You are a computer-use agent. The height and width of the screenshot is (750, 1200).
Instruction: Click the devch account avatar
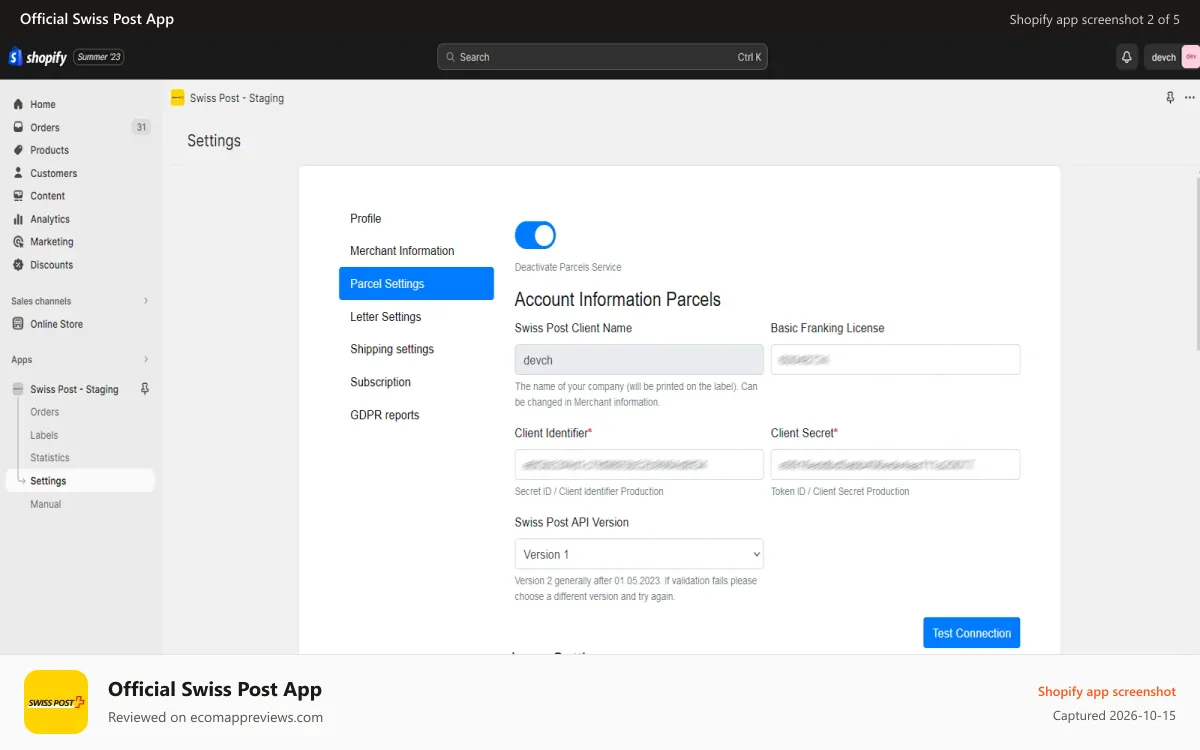click(1190, 57)
